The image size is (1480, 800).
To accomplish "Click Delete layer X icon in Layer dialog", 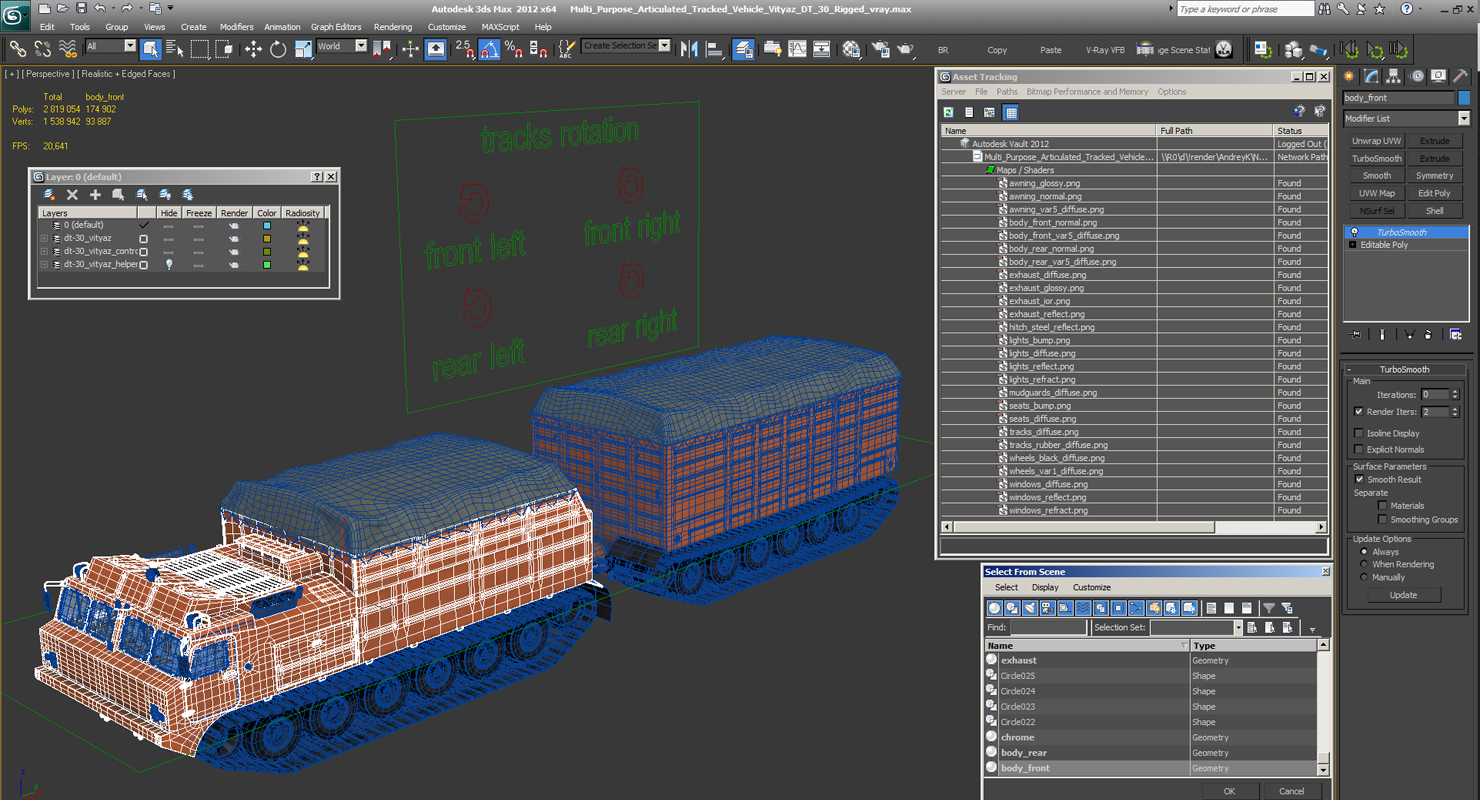I will pyautogui.click(x=72, y=194).
